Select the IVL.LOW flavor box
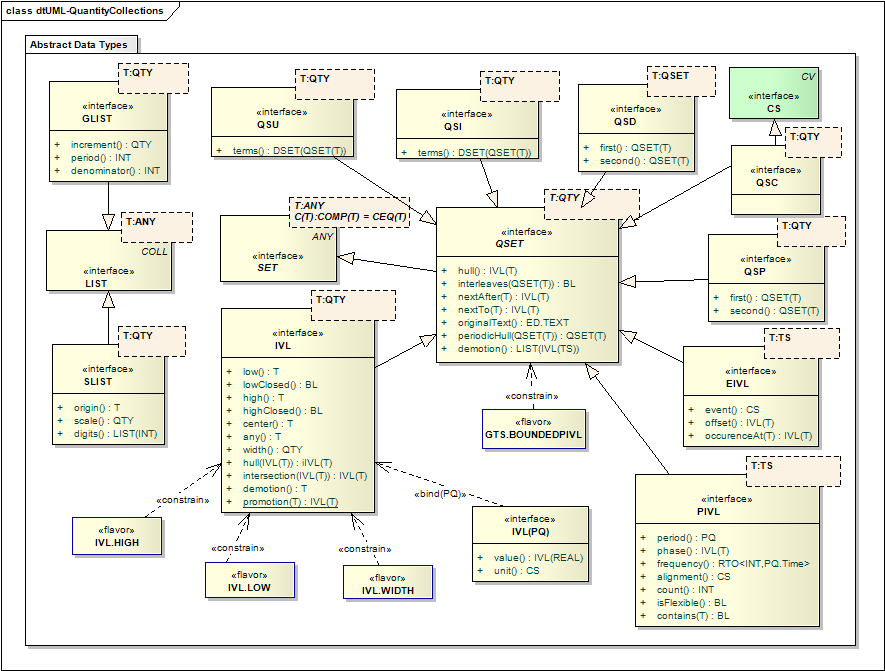 coord(249,581)
